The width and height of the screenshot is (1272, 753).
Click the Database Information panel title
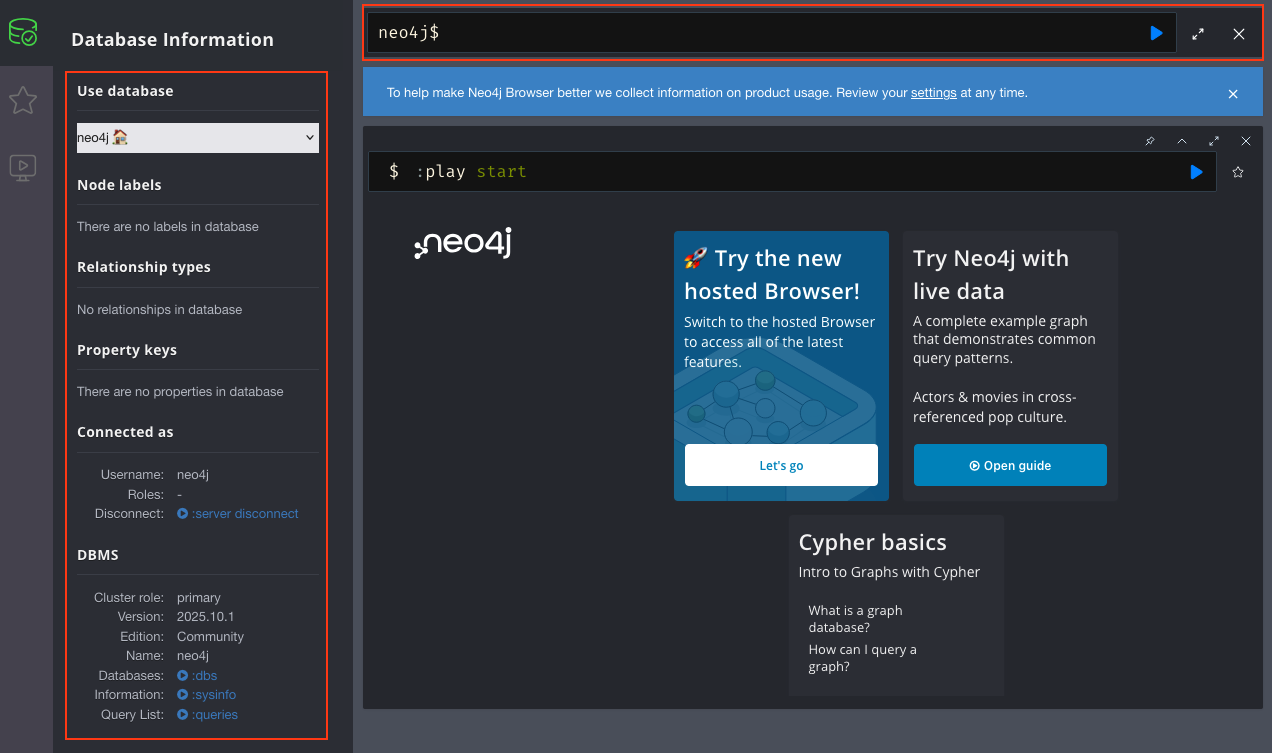tap(172, 40)
